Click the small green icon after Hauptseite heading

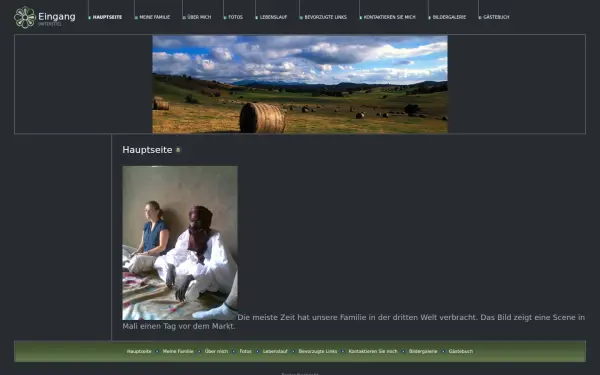pos(178,150)
